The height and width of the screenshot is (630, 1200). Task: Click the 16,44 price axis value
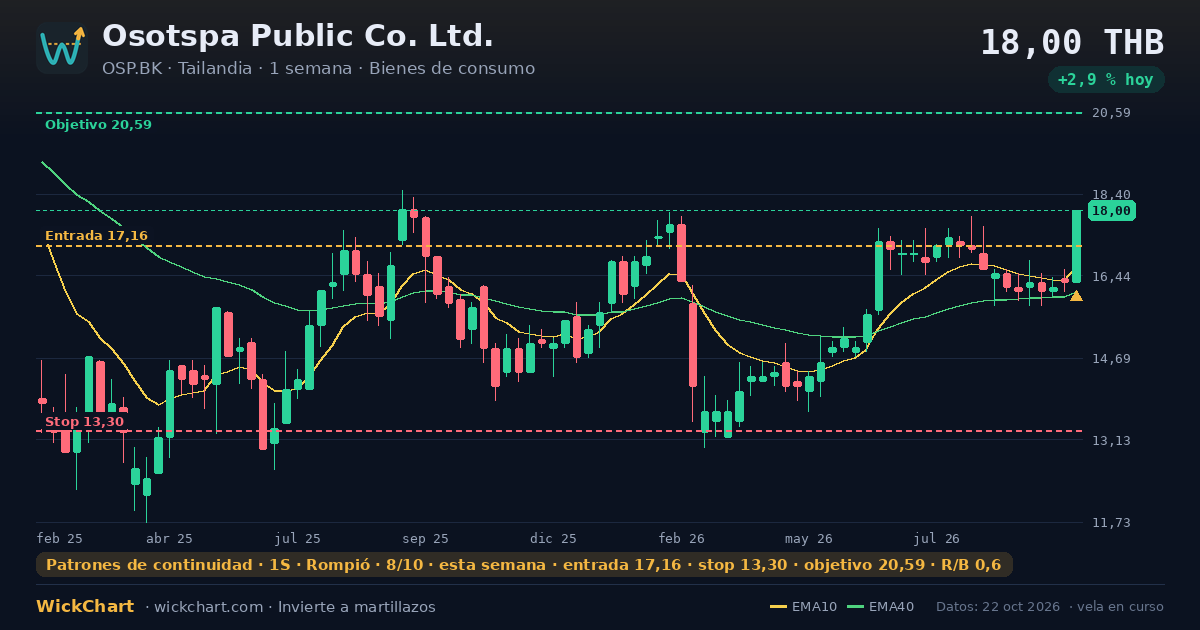[1111, 277]
